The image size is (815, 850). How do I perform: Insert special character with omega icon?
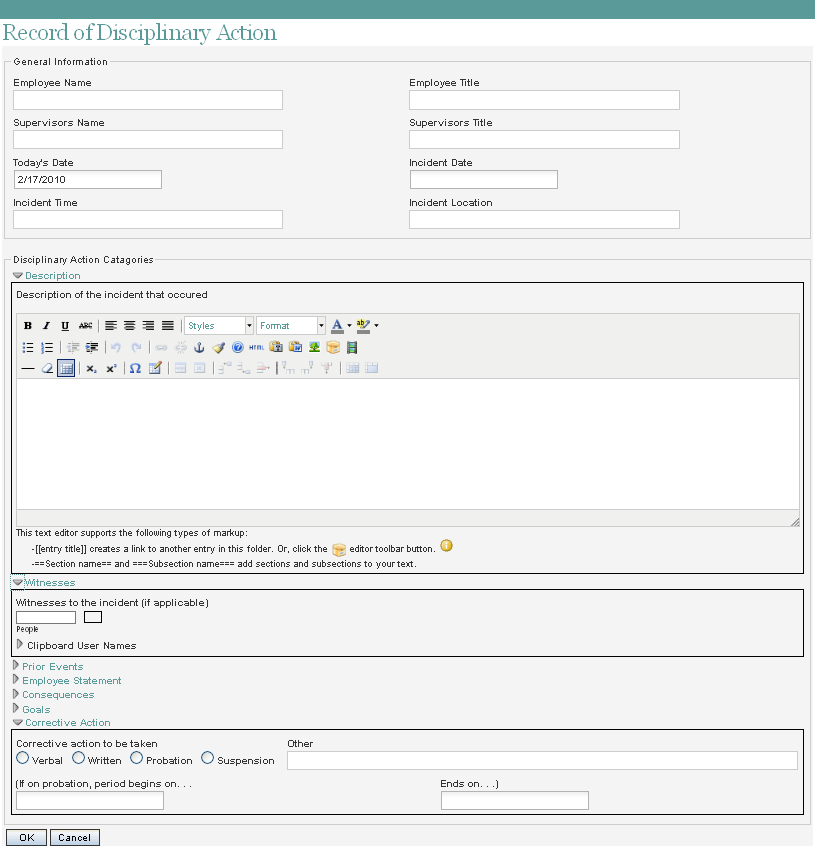point(136,369)
